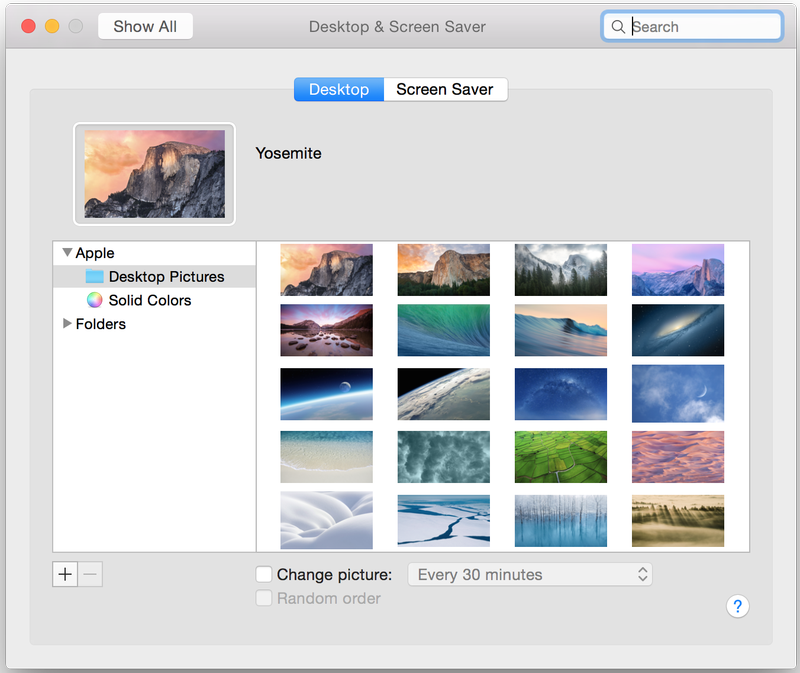Screen dimensions: 800x673
Task: Click the minus remove folder button
Action: [x=90, y=575]
